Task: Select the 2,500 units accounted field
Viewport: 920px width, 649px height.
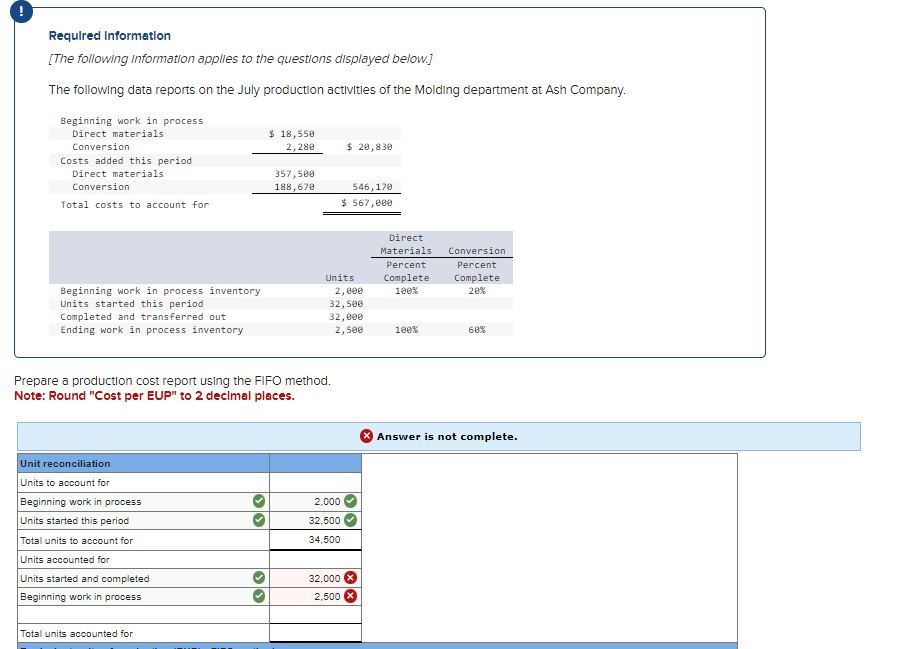Action: (315, 596)
